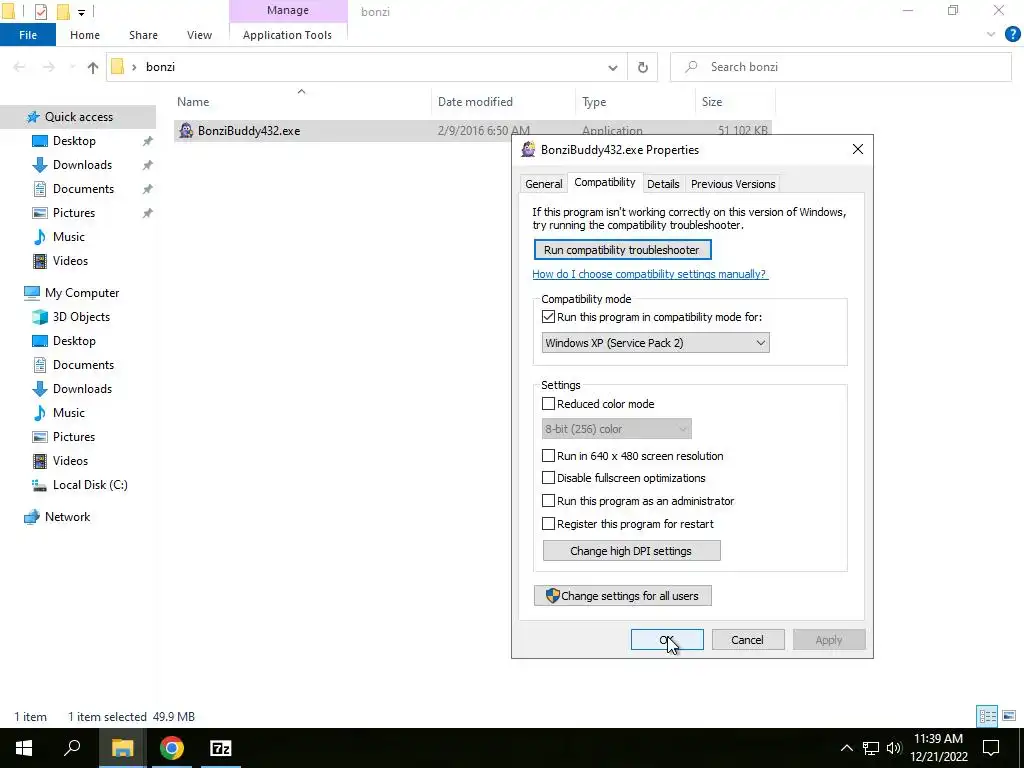The height and width of the screenshot is (768, 1024).
Task: Open recent locations dropdown arrow
Action: pyautogui.click(x=72, y=67)
